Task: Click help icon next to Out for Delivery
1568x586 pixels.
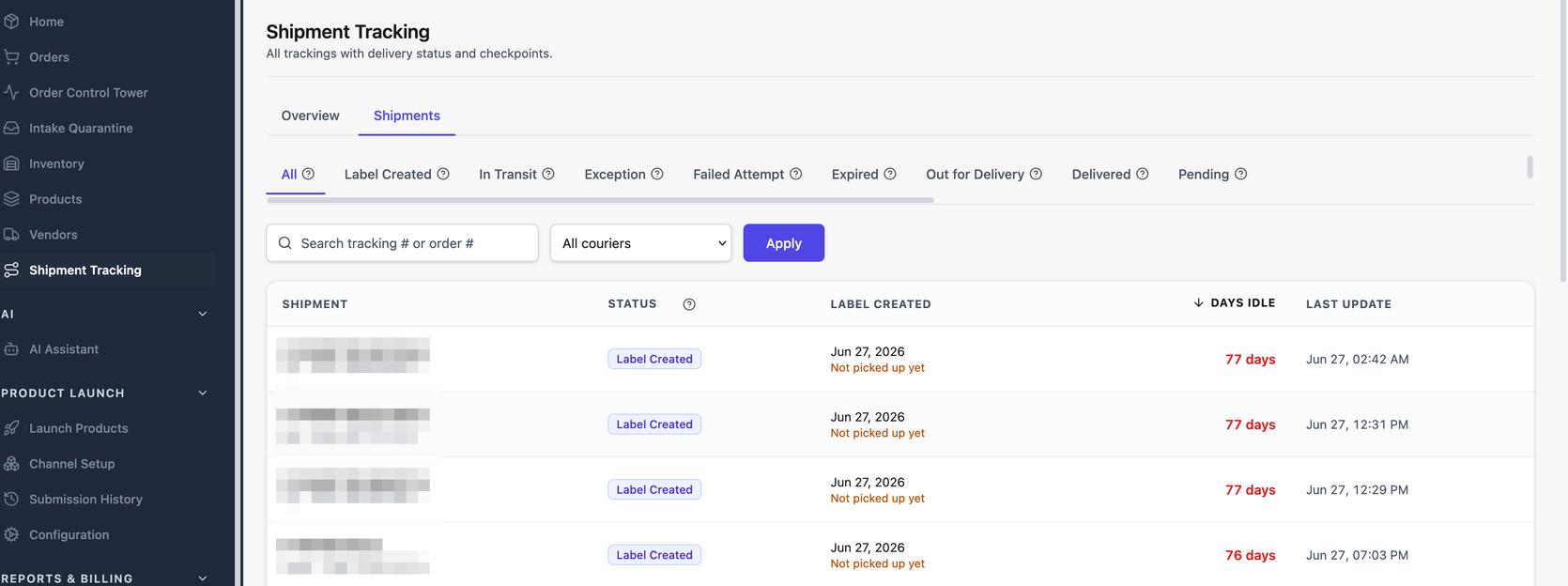Action: [x=1036, y=174]
